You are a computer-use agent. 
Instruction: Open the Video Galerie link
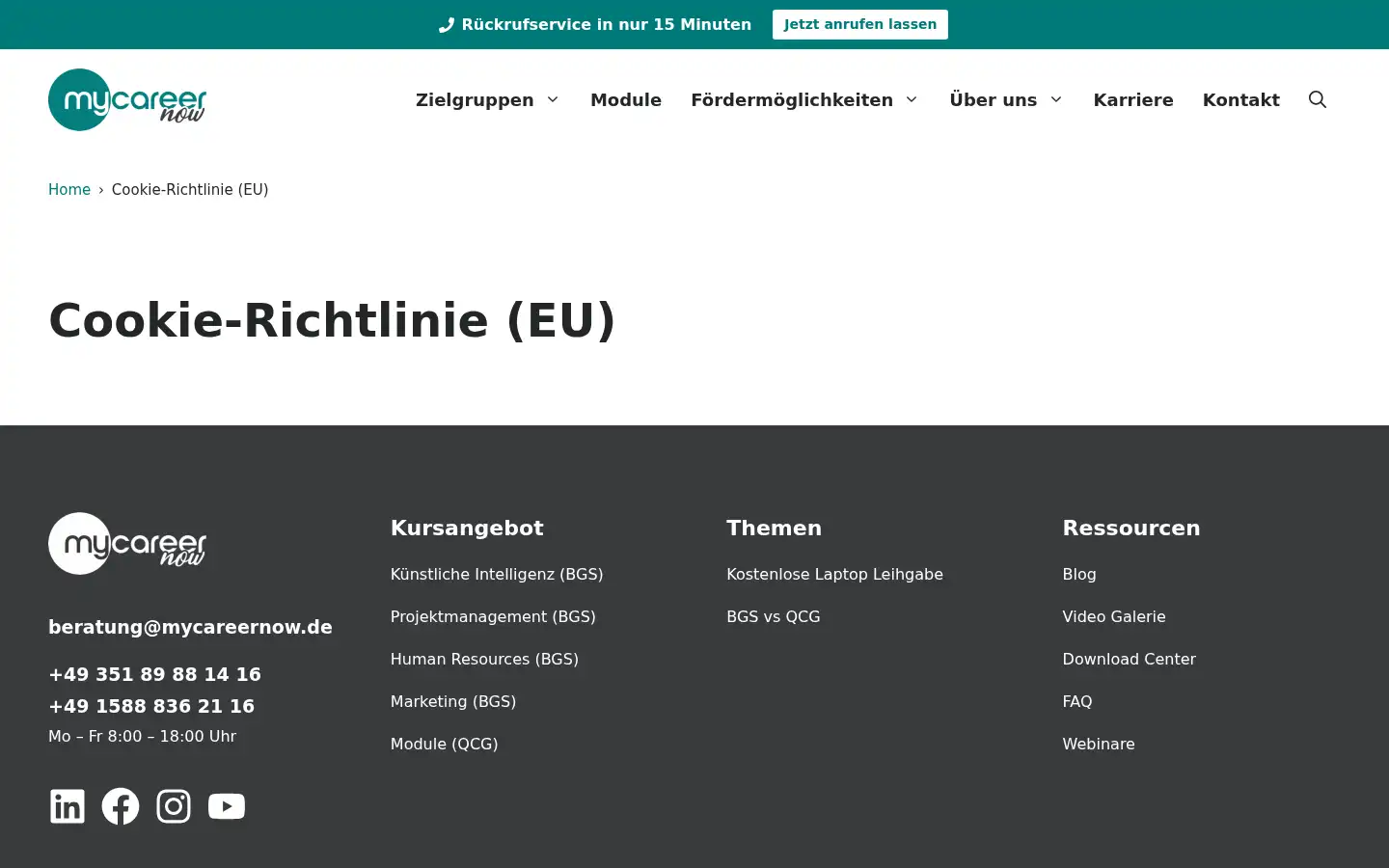click(1114, 616)
